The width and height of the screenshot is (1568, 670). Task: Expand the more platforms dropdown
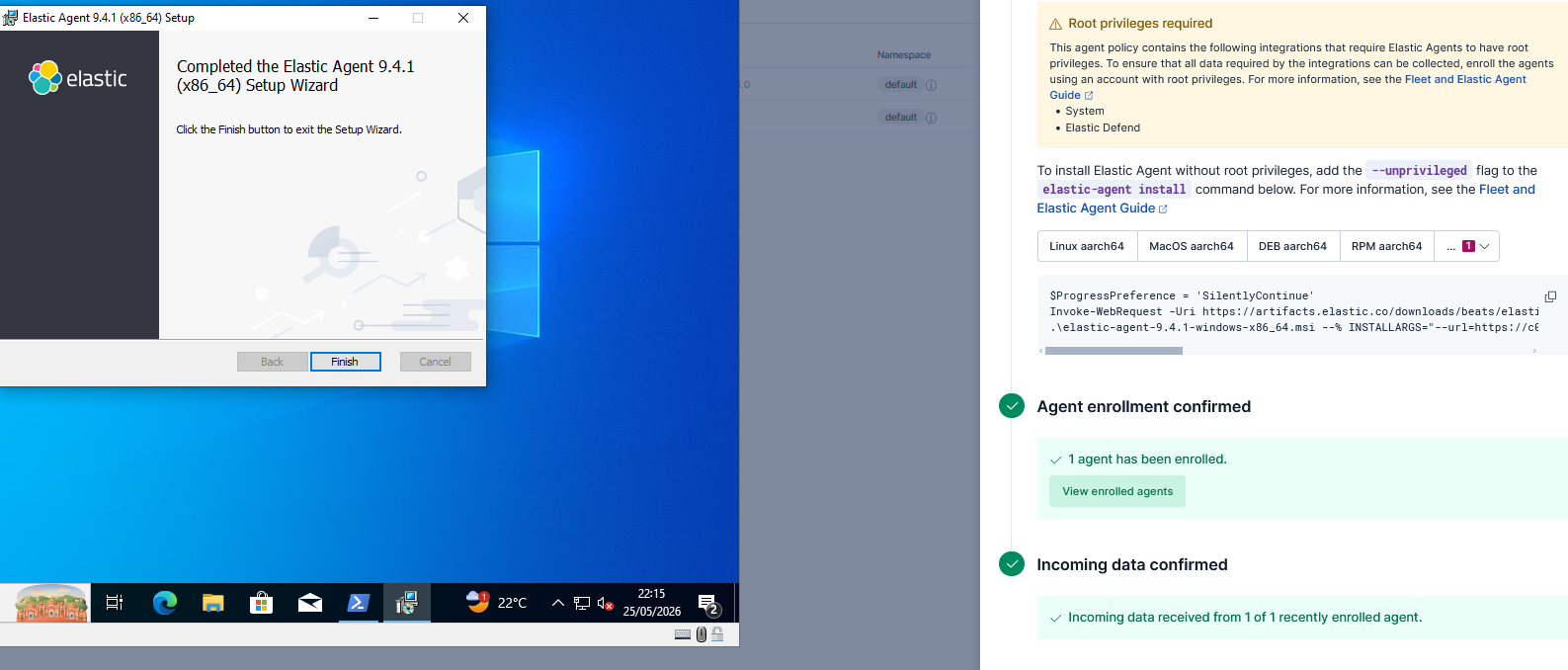[1467, 246]
